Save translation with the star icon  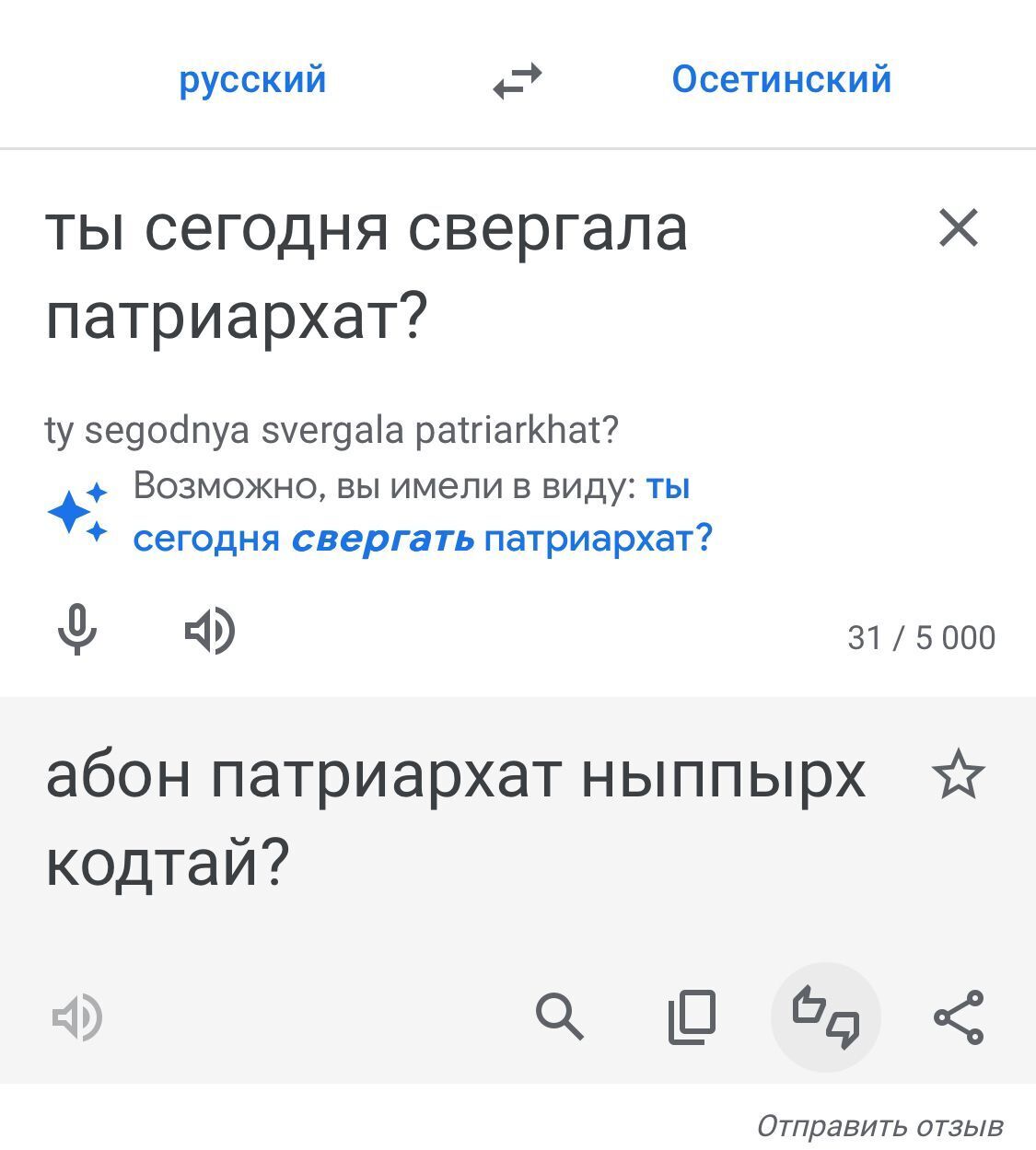pyautogui.click(x=959, y=774)
